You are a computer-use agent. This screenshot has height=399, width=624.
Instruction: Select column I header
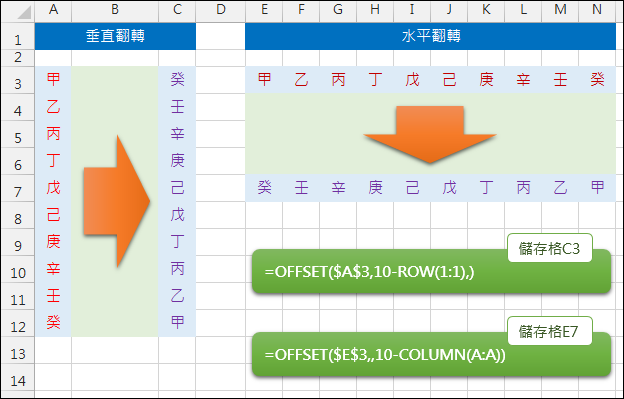pos(412,11)
